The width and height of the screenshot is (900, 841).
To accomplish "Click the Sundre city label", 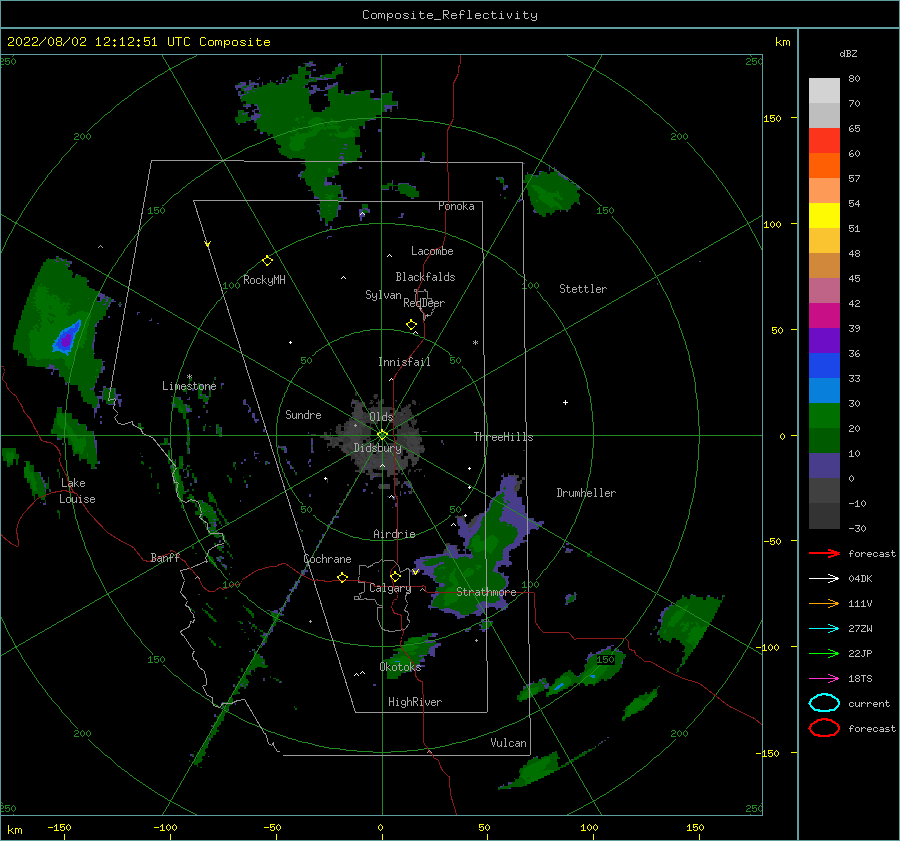I will [x=303, y=414].
